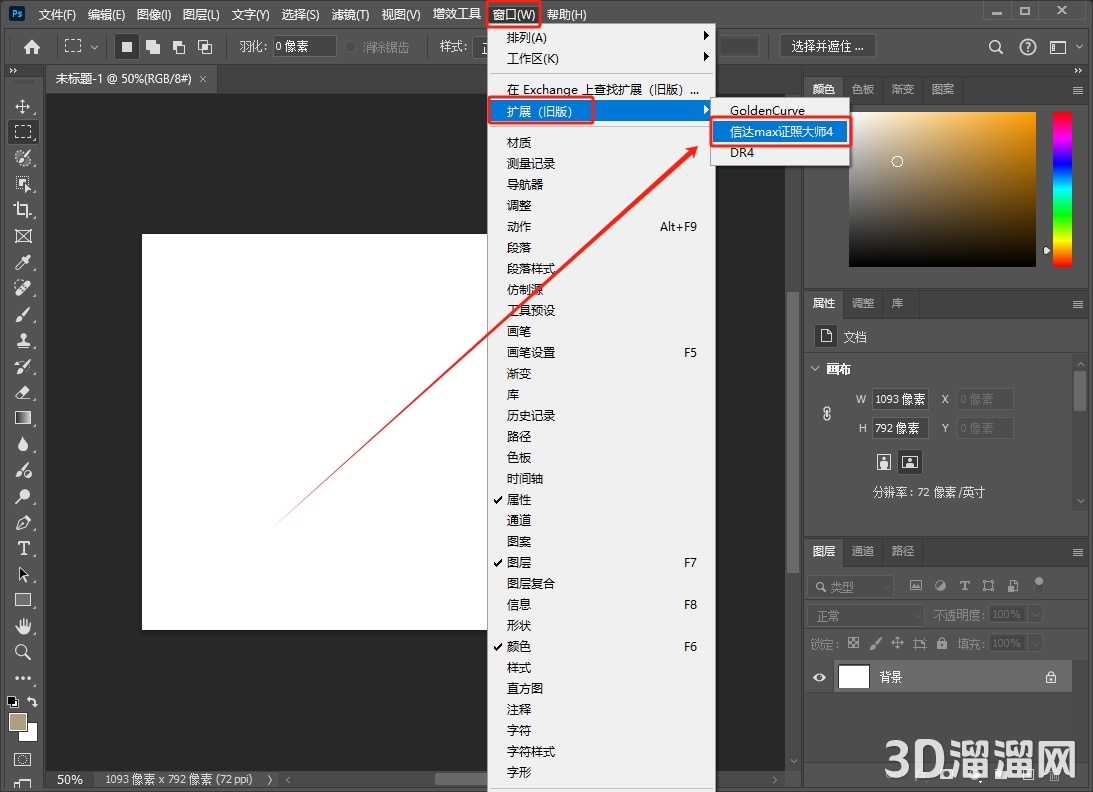Click the canvas width W input field

pos(899,399)
